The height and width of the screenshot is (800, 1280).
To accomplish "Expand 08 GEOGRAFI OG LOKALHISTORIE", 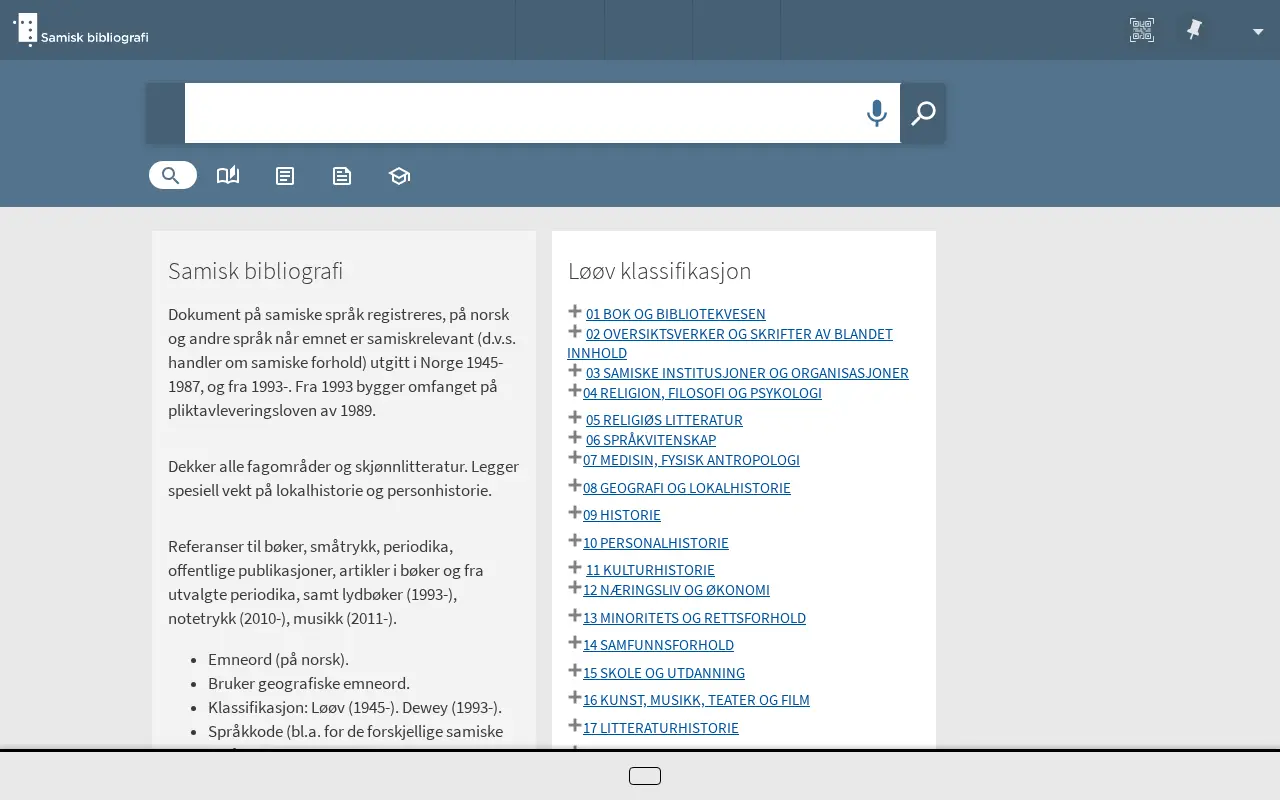I will pyautogui.click(x=575, y=485).
